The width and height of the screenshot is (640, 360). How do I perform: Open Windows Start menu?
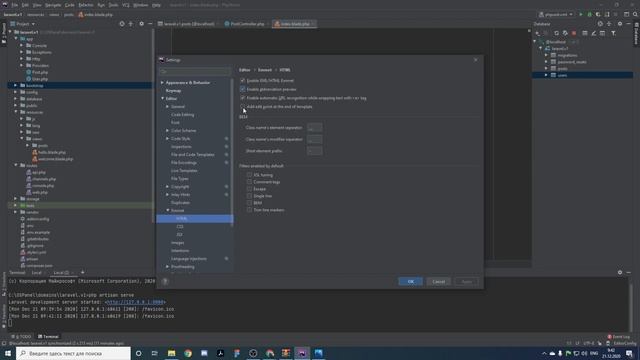click(8, 353)
